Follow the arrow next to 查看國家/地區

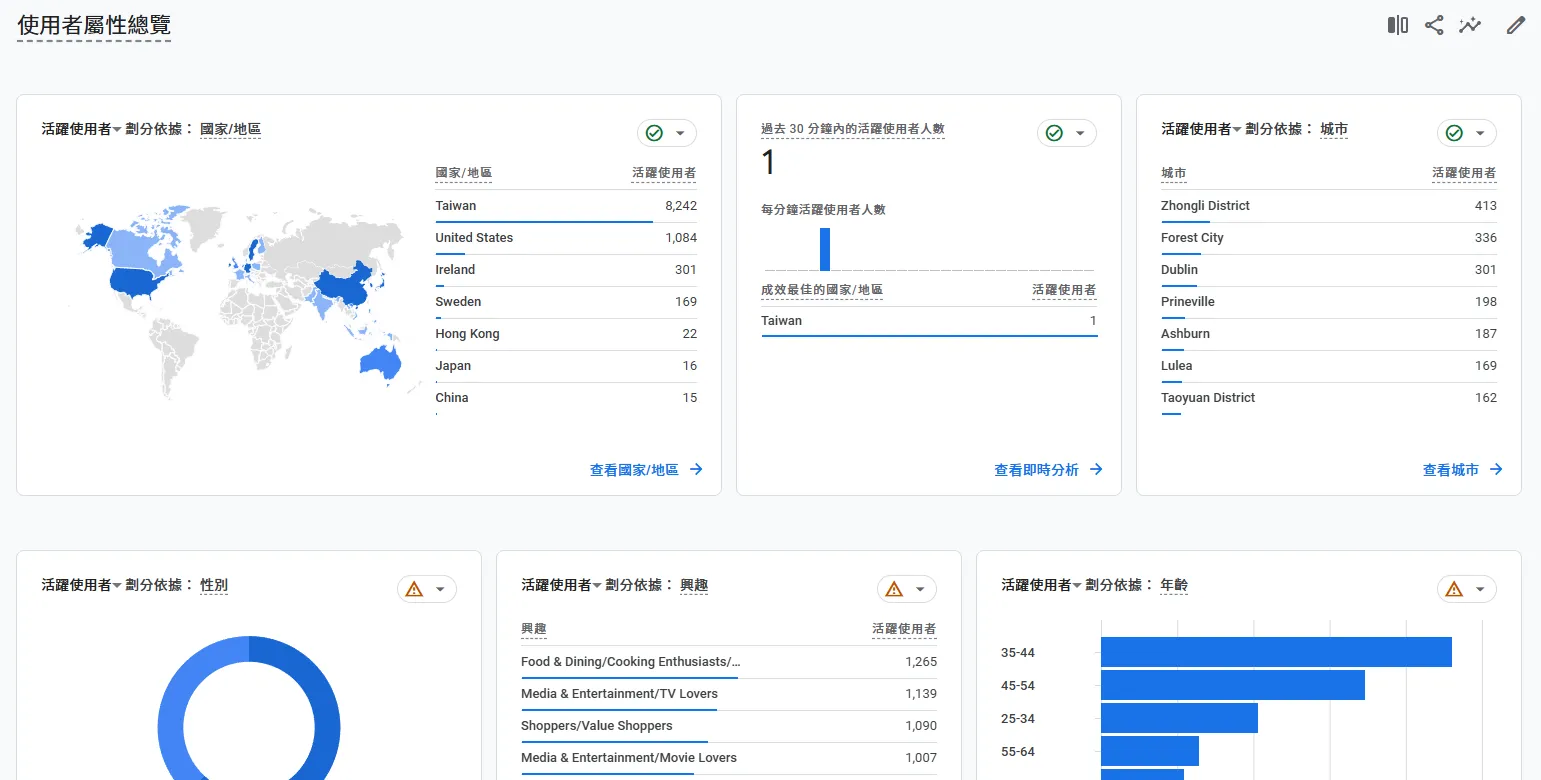click(x=696, y=469)
